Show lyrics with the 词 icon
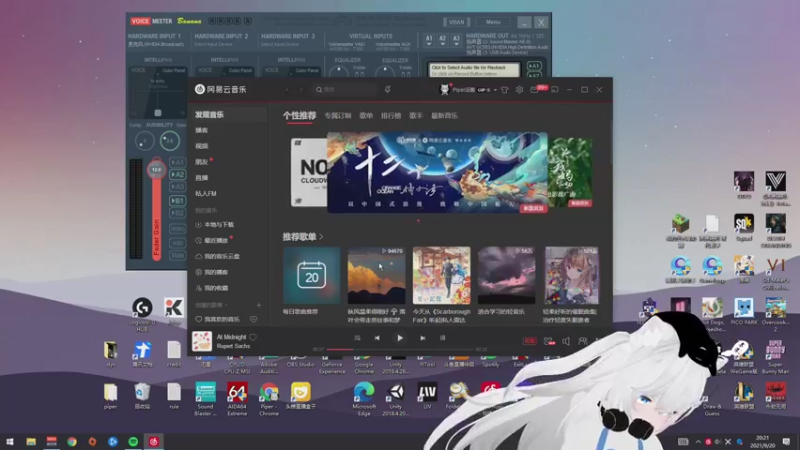Screen dimensions: 800x450 [442, 338]
